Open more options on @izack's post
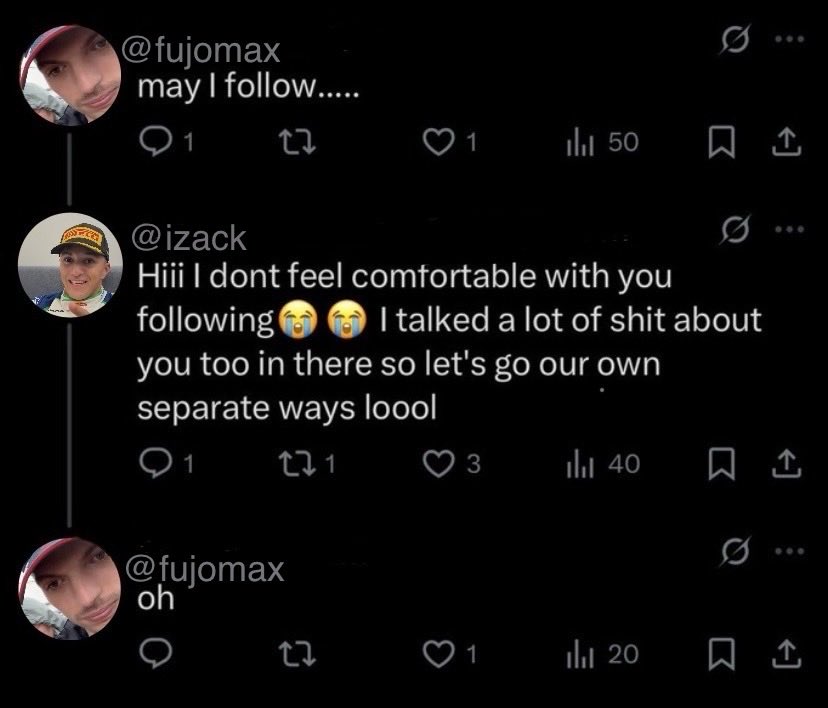828x708 pixels. (789, 229)
